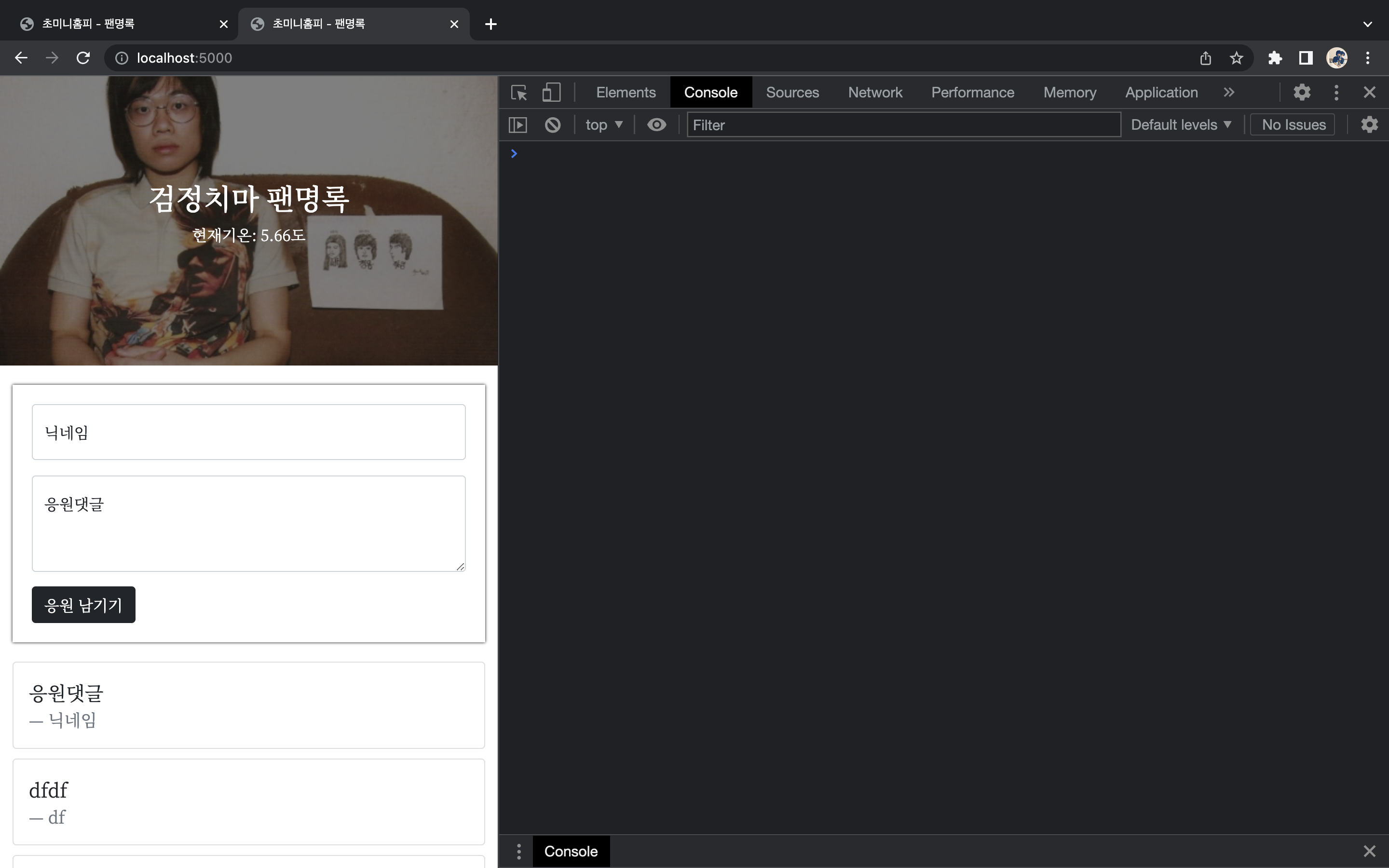Open the Application tab
This screenshot has height=868, width=1389.
[x=1161, y=93]
